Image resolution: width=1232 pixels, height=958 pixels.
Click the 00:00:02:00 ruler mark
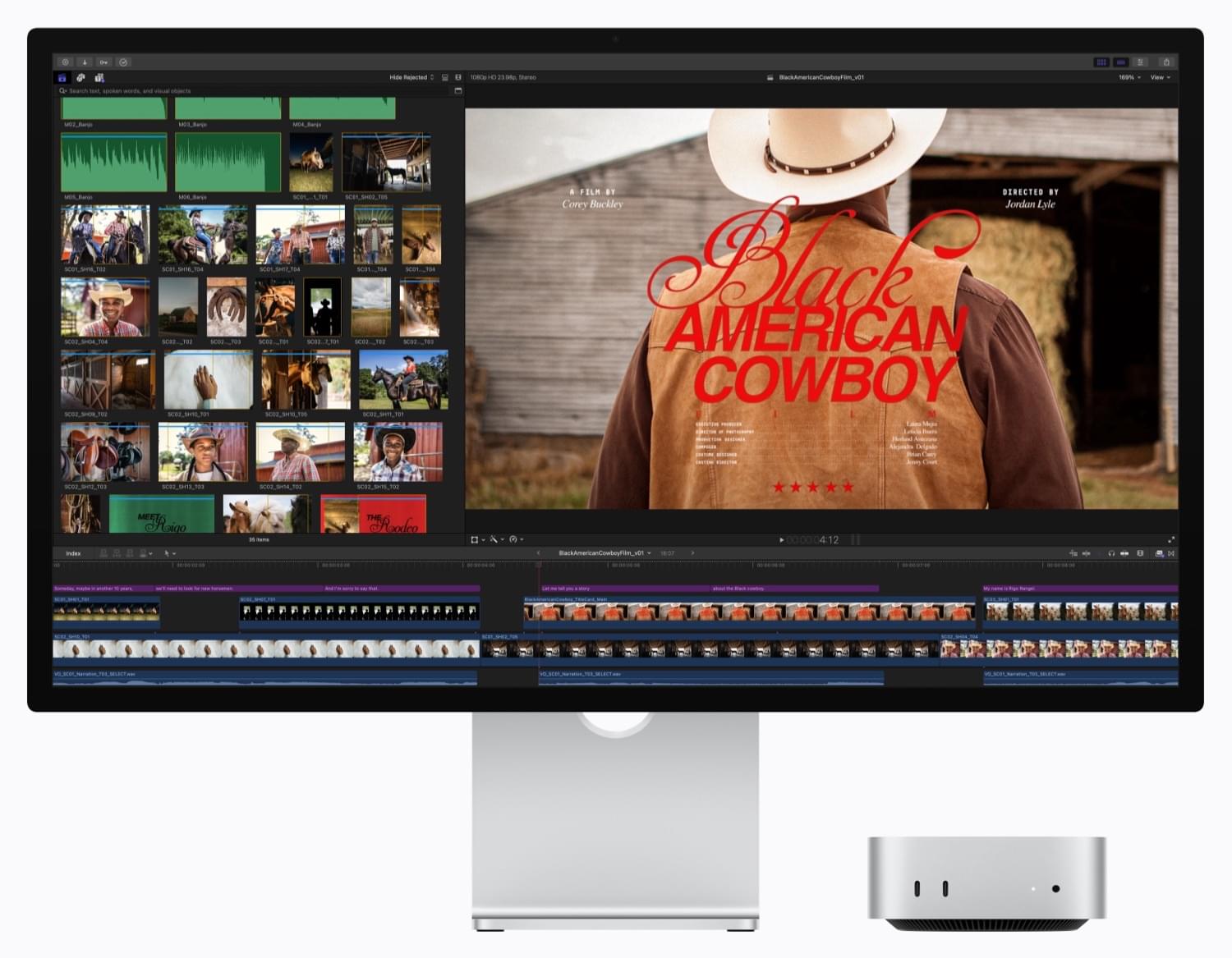point(191,565)
